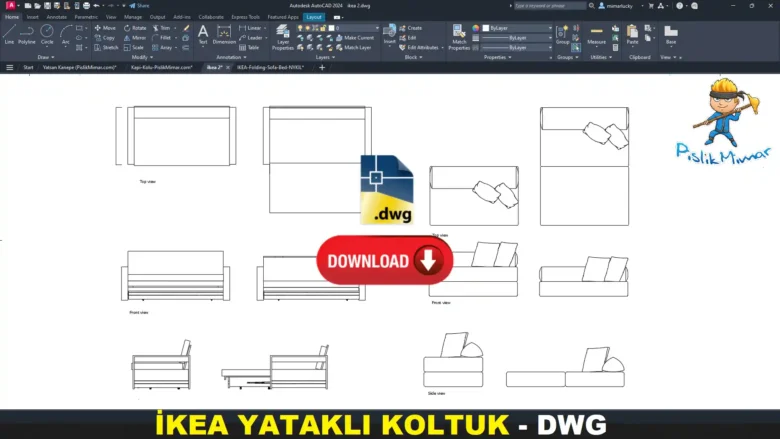Expand the Properties panel
Image resolution: width=780 pixels, height=439 pixels.
coord(497,57)
